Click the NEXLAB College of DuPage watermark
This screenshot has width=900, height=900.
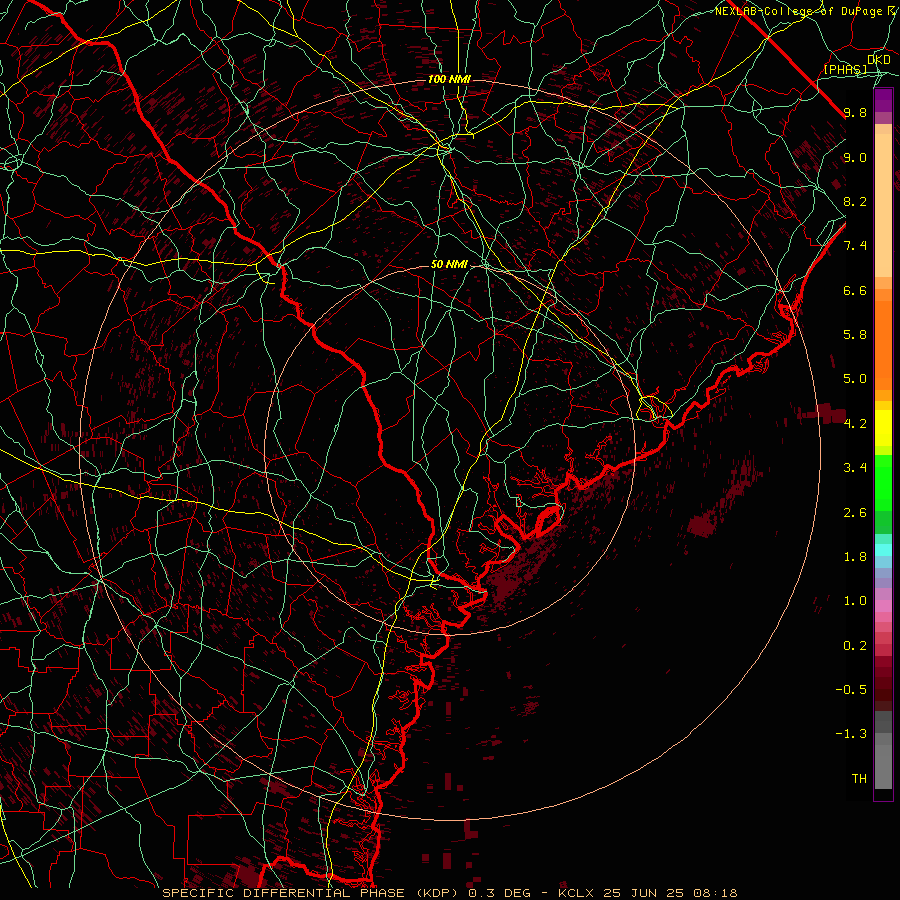(806, 11)
